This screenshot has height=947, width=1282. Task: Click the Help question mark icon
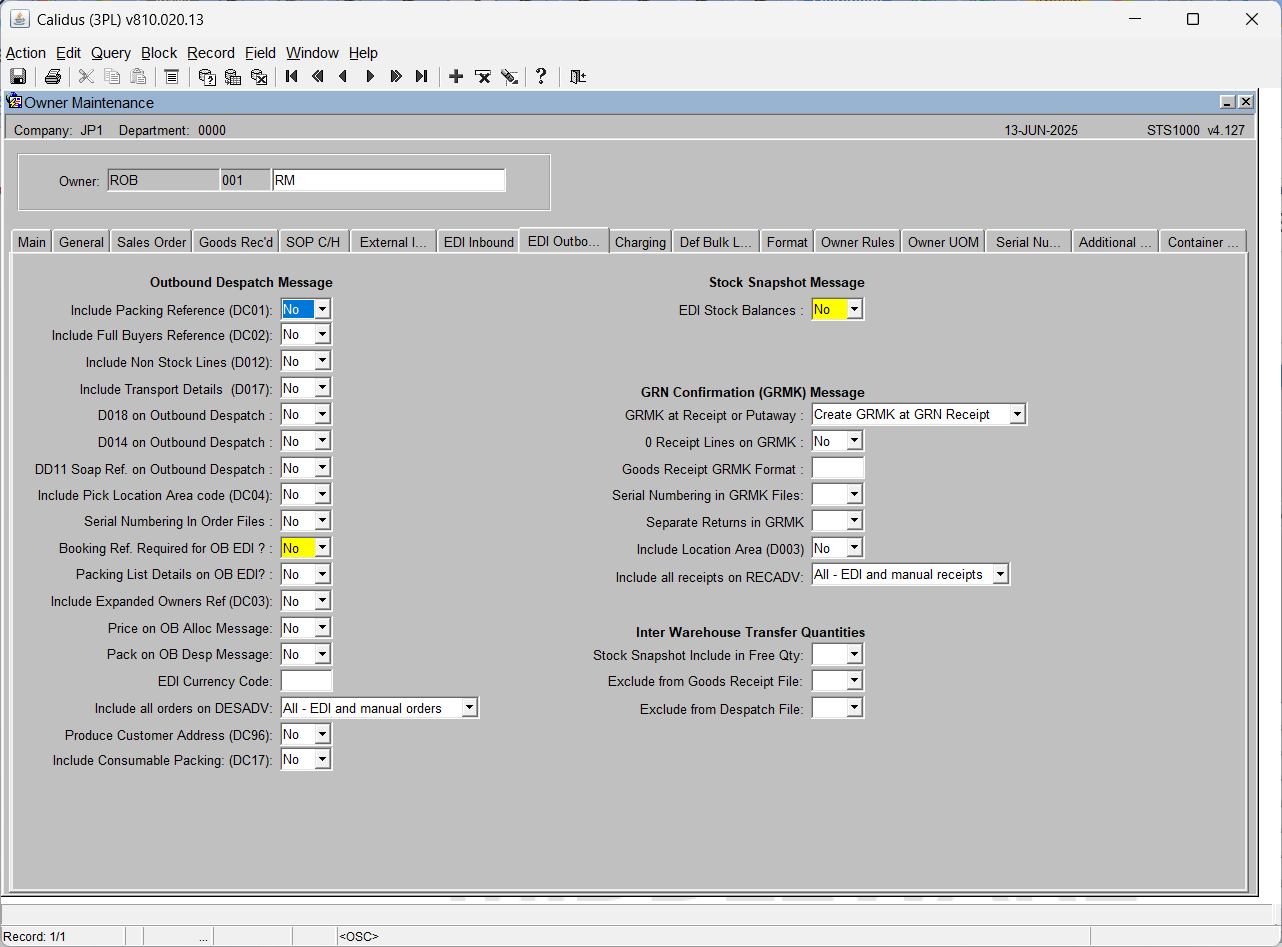click(541, 77)
